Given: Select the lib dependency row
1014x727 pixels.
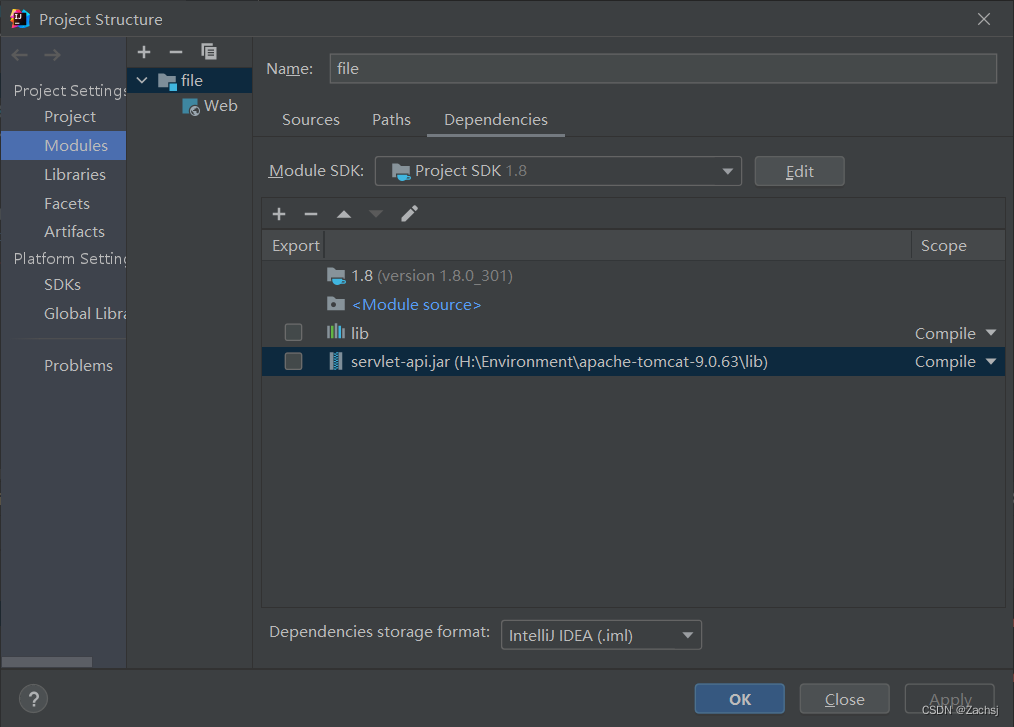Looking at the screenshot, I should 633,332.
